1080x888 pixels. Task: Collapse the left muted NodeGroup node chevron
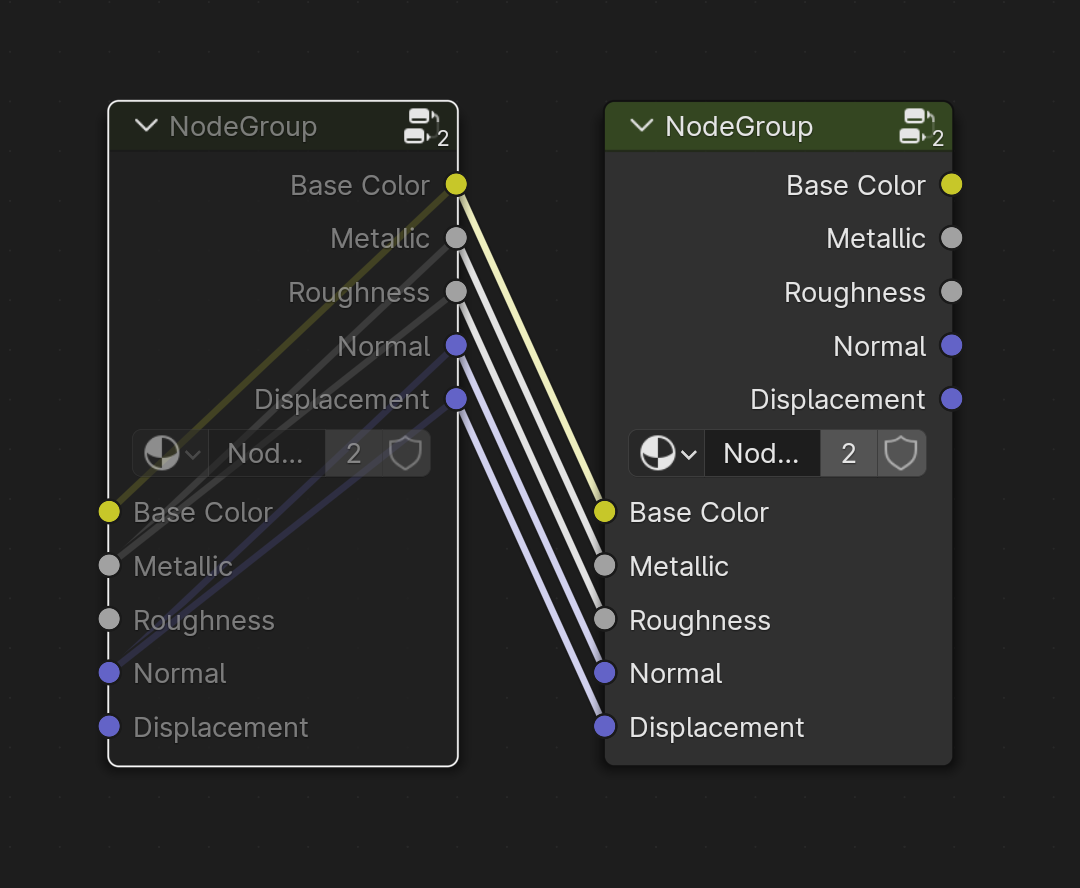[146, 125]
